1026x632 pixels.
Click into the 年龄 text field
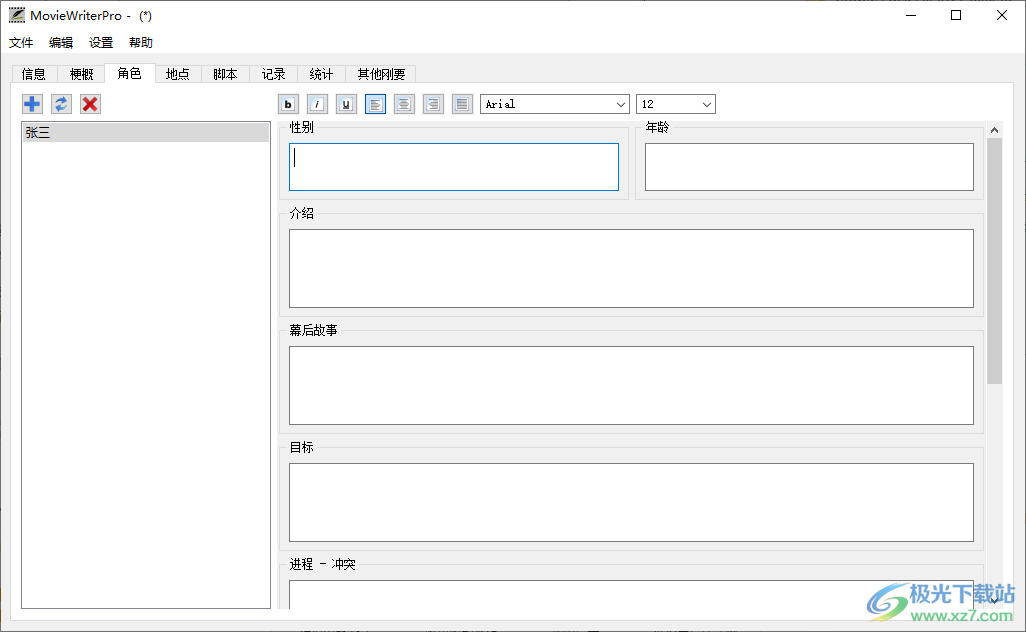tap(809, 167)
